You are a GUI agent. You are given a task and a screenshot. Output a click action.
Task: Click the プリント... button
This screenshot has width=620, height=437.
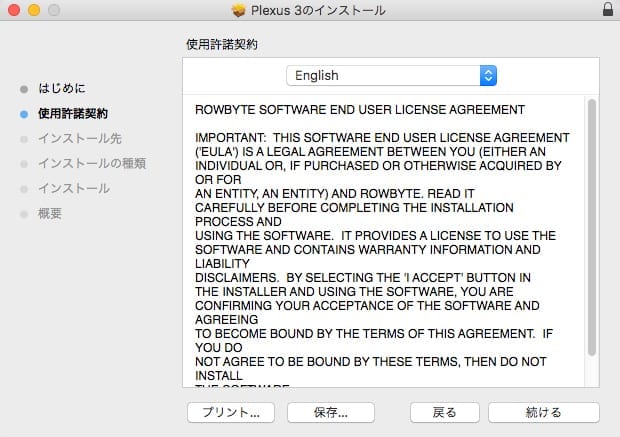pos(231,412)
